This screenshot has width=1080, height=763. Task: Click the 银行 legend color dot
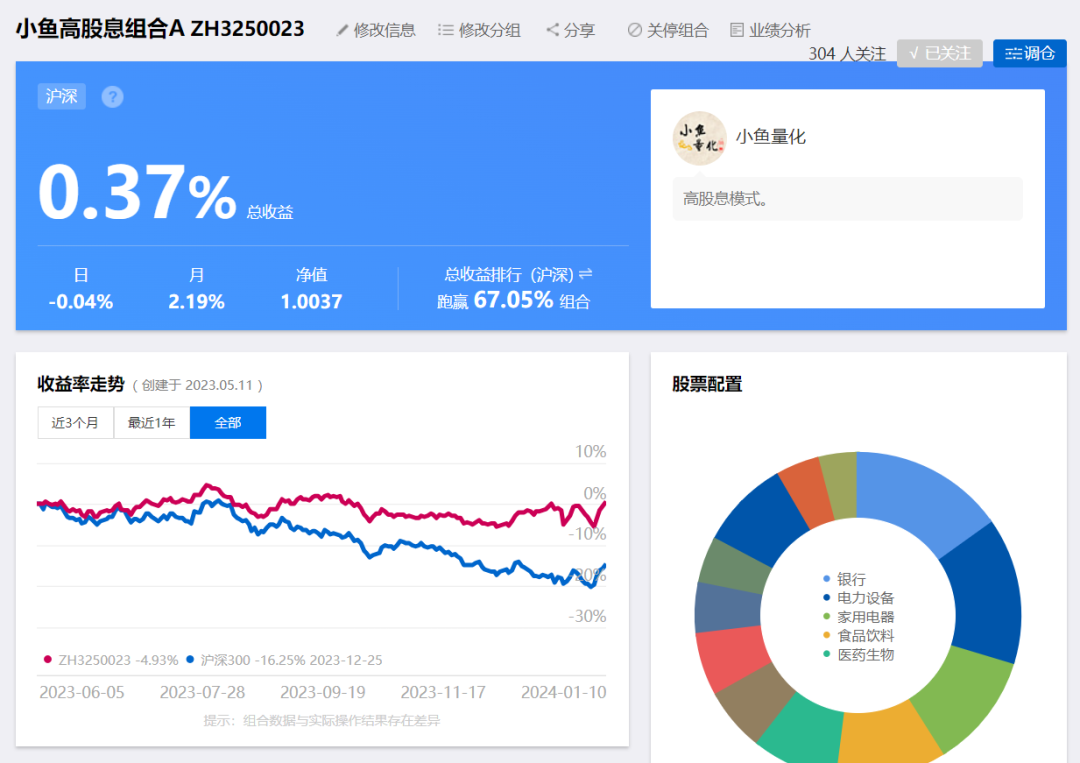click(x=827, y=578)
